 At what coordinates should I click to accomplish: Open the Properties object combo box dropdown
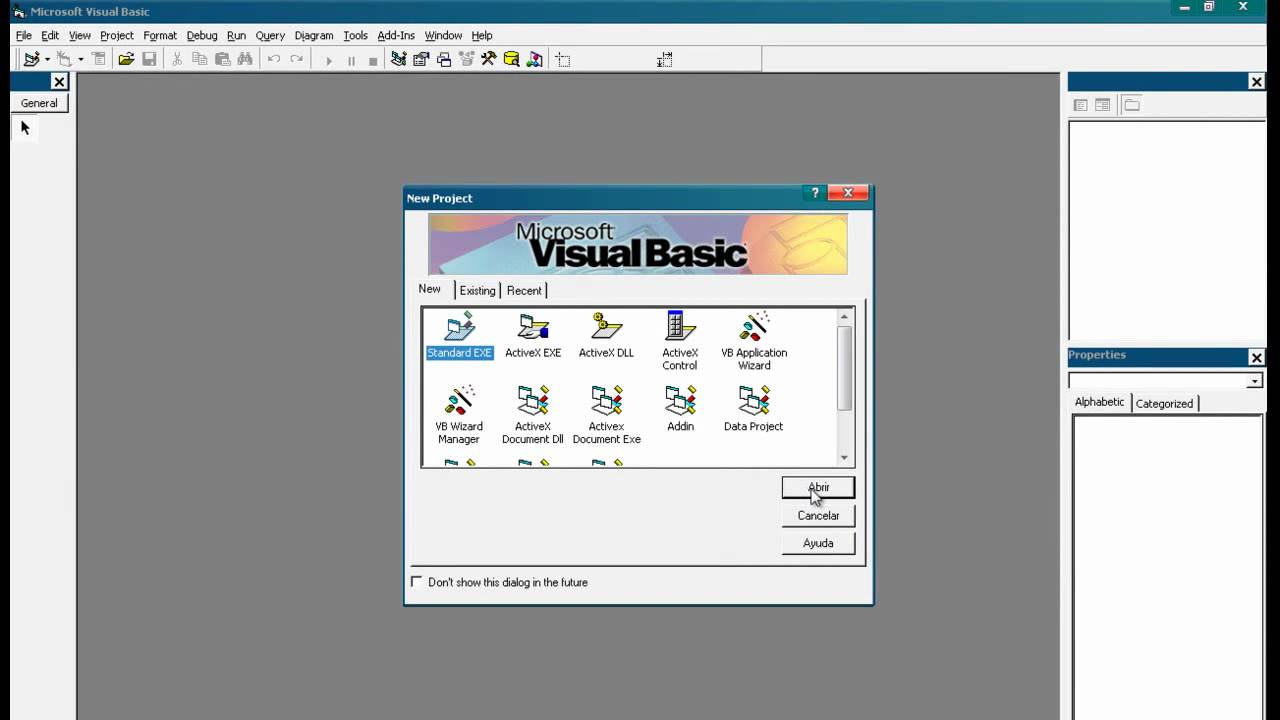(x=1254, y=381)
